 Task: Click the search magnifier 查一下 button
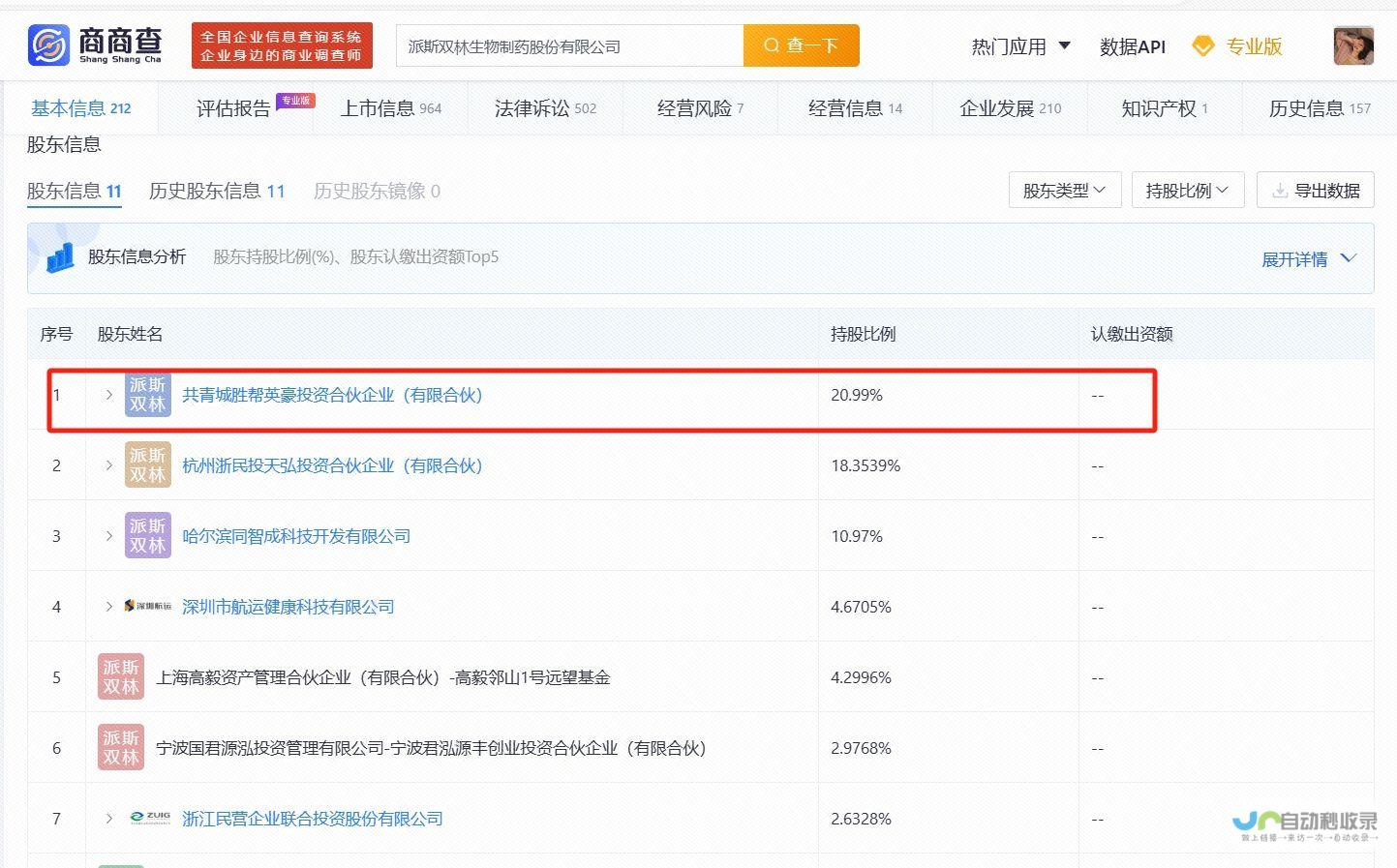tap(801, 45)
